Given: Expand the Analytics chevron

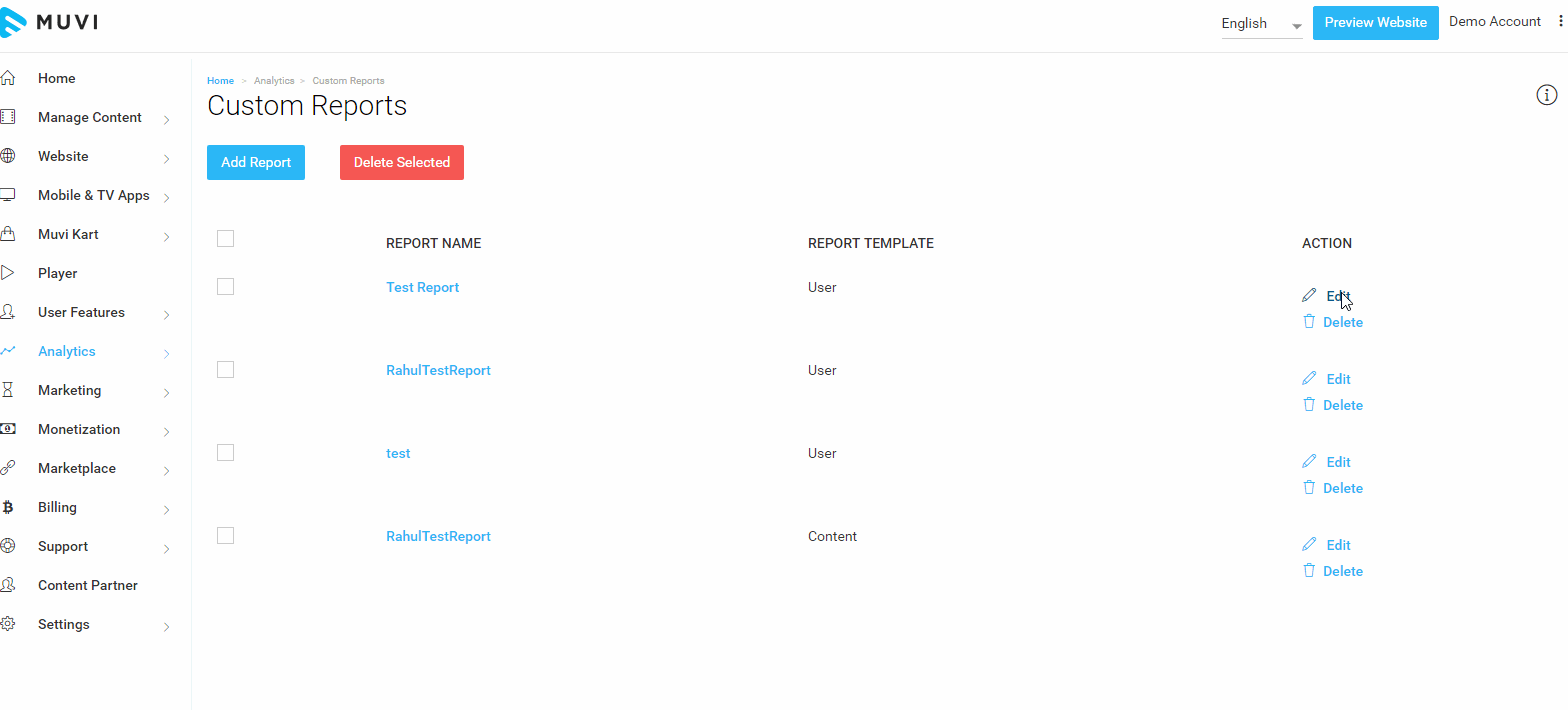Looking at the screenshot, I should pyautogui.click(x=166, y=354).
